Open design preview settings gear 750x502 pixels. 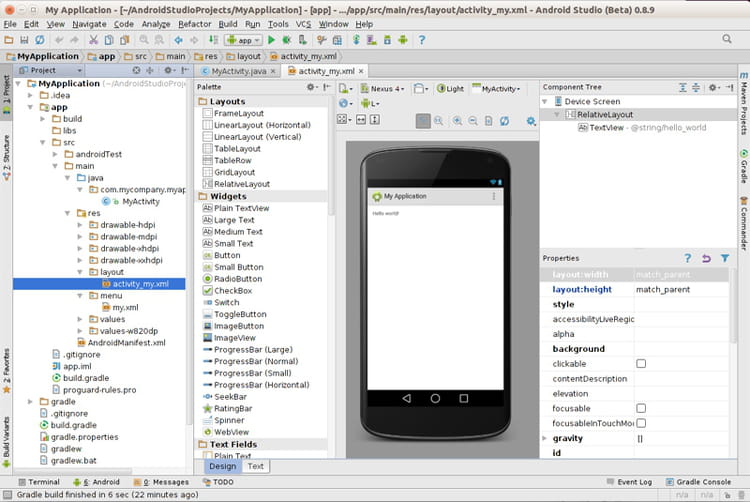pyautogui.click(x=531, y=121)
